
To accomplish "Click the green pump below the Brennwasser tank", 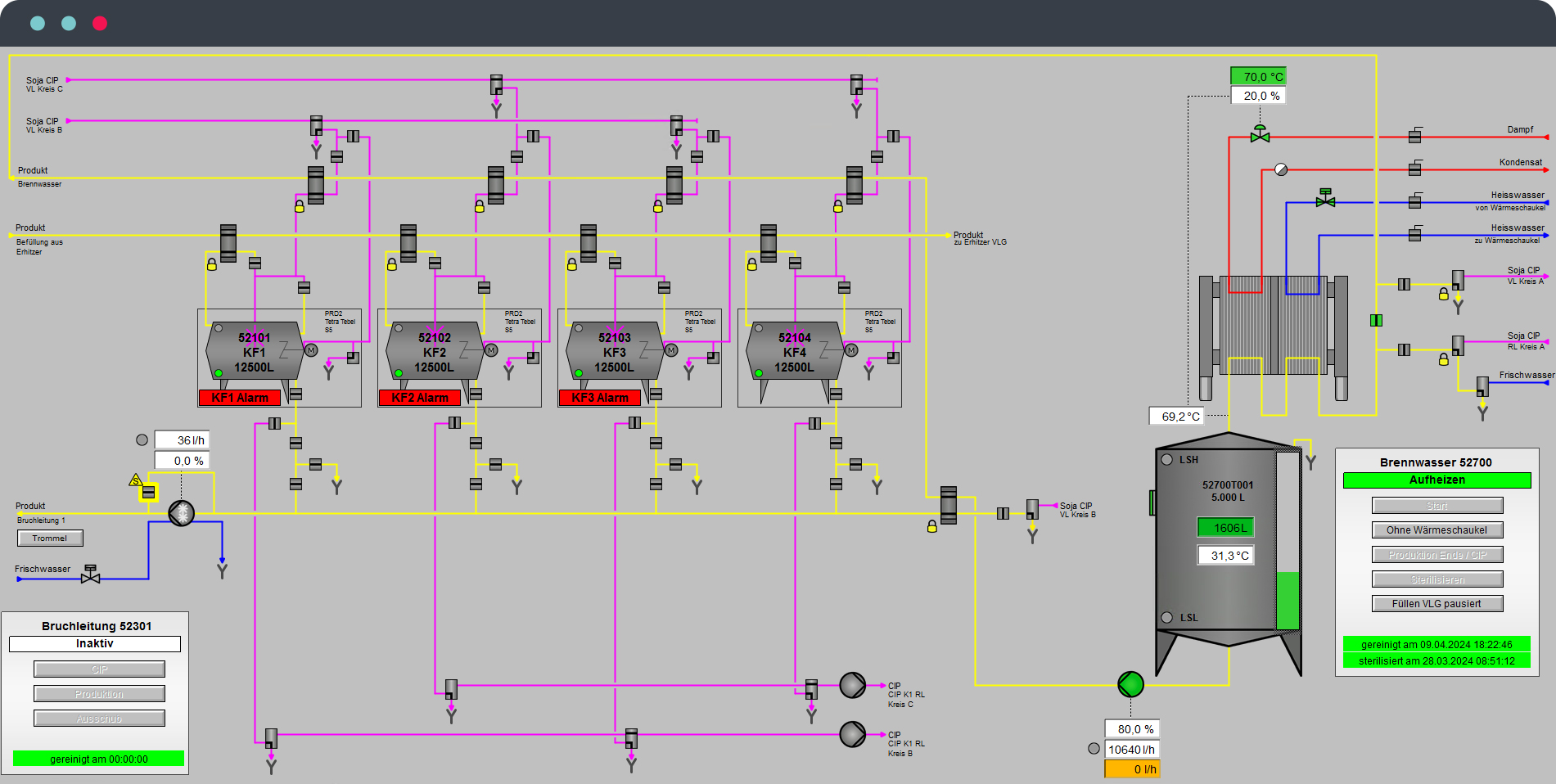I will (x=1130, y=684).
